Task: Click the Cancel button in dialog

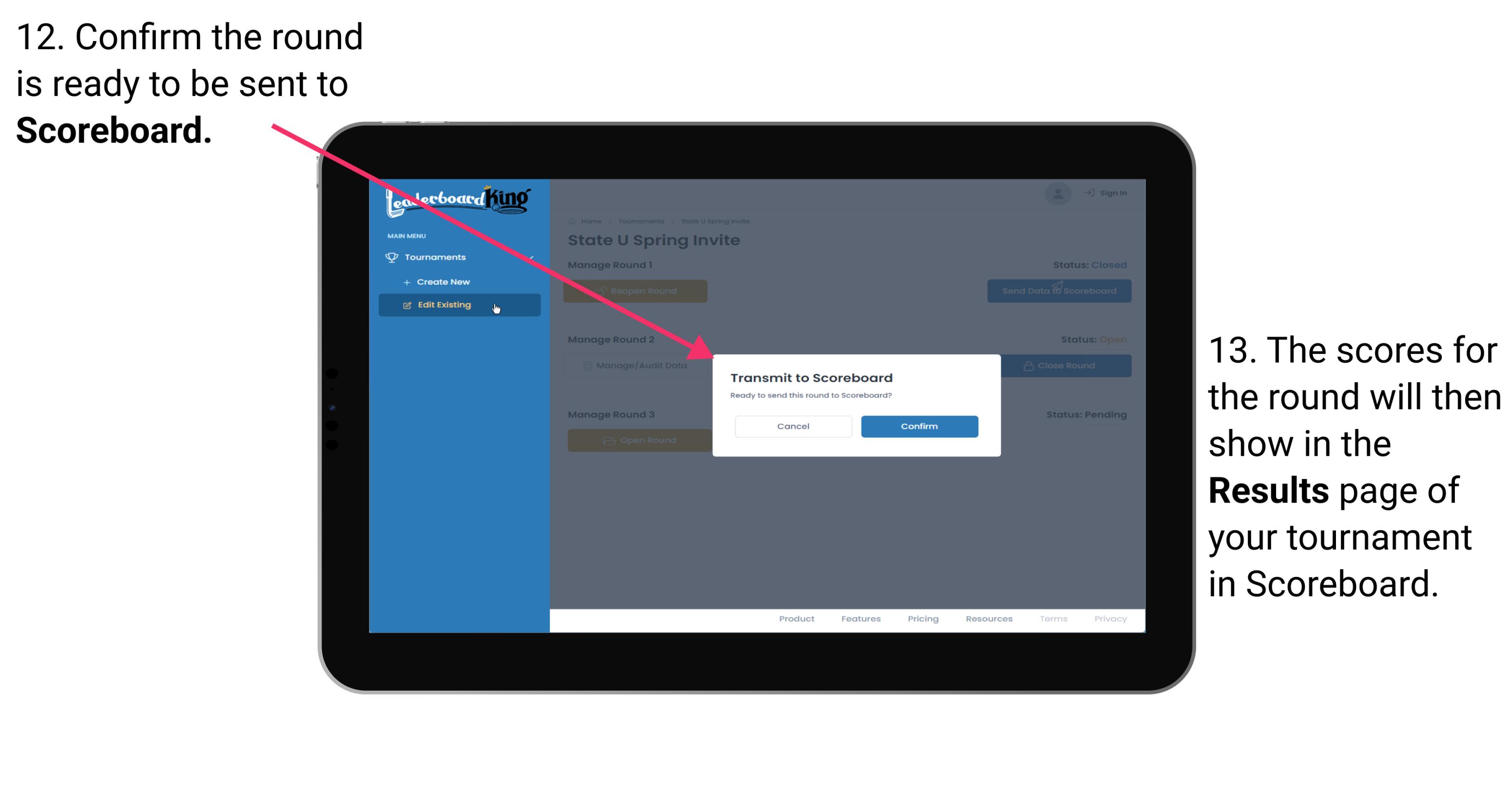Action: click(794, 425)
